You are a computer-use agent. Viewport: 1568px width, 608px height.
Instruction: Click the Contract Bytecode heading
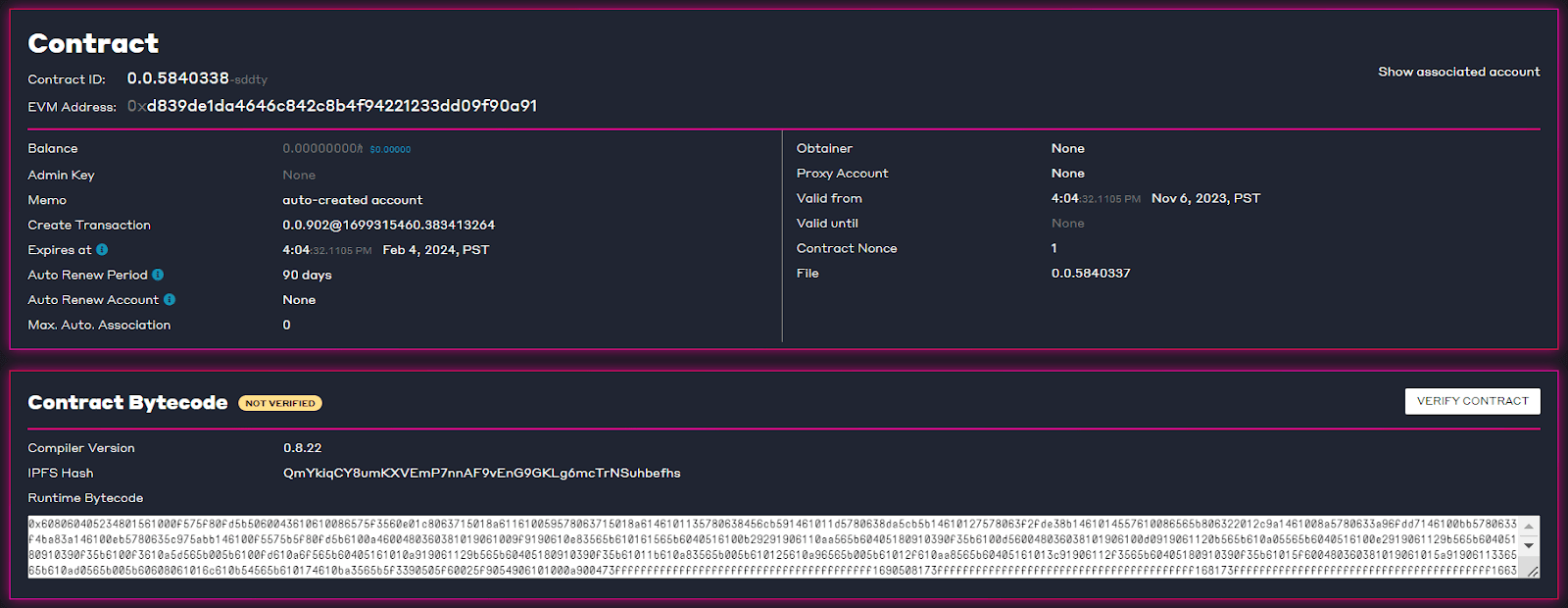[127, 402]
